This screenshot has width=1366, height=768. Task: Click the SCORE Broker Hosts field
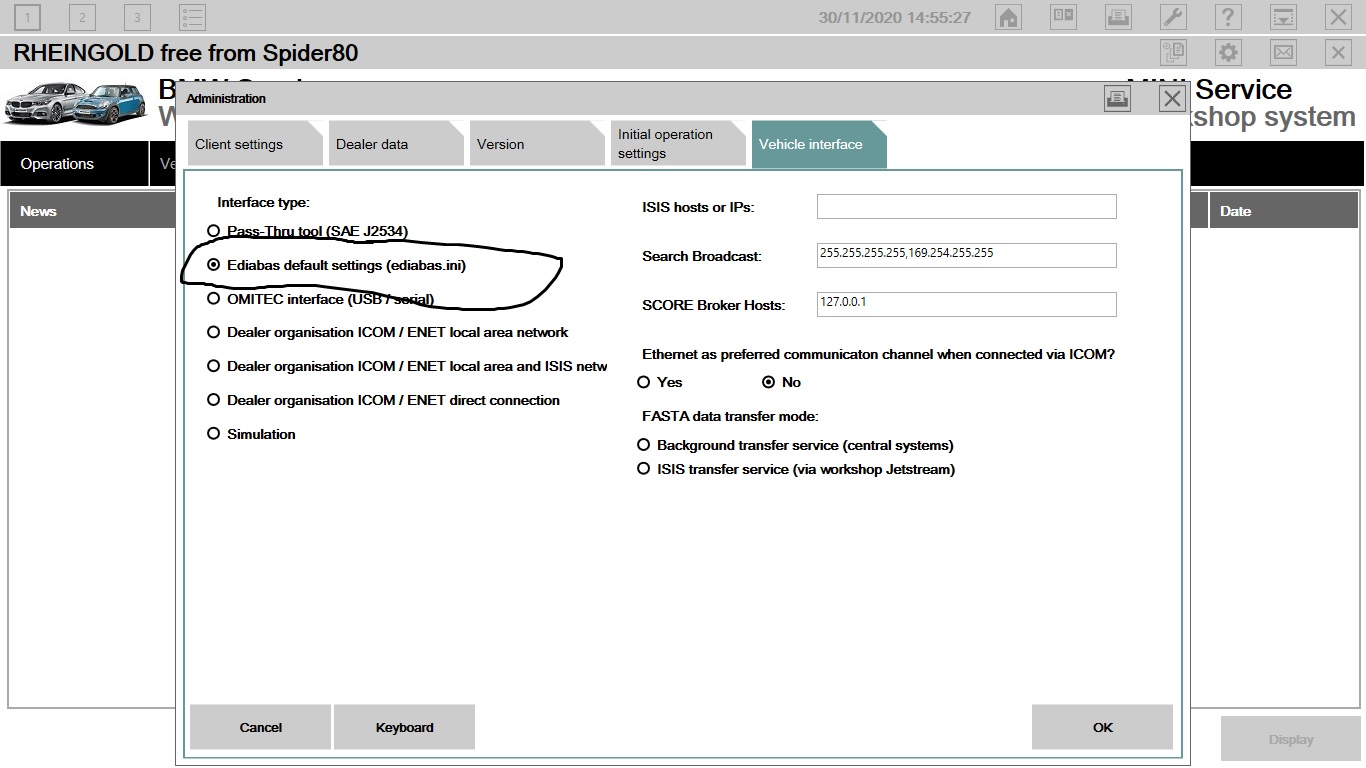[966, 304]
